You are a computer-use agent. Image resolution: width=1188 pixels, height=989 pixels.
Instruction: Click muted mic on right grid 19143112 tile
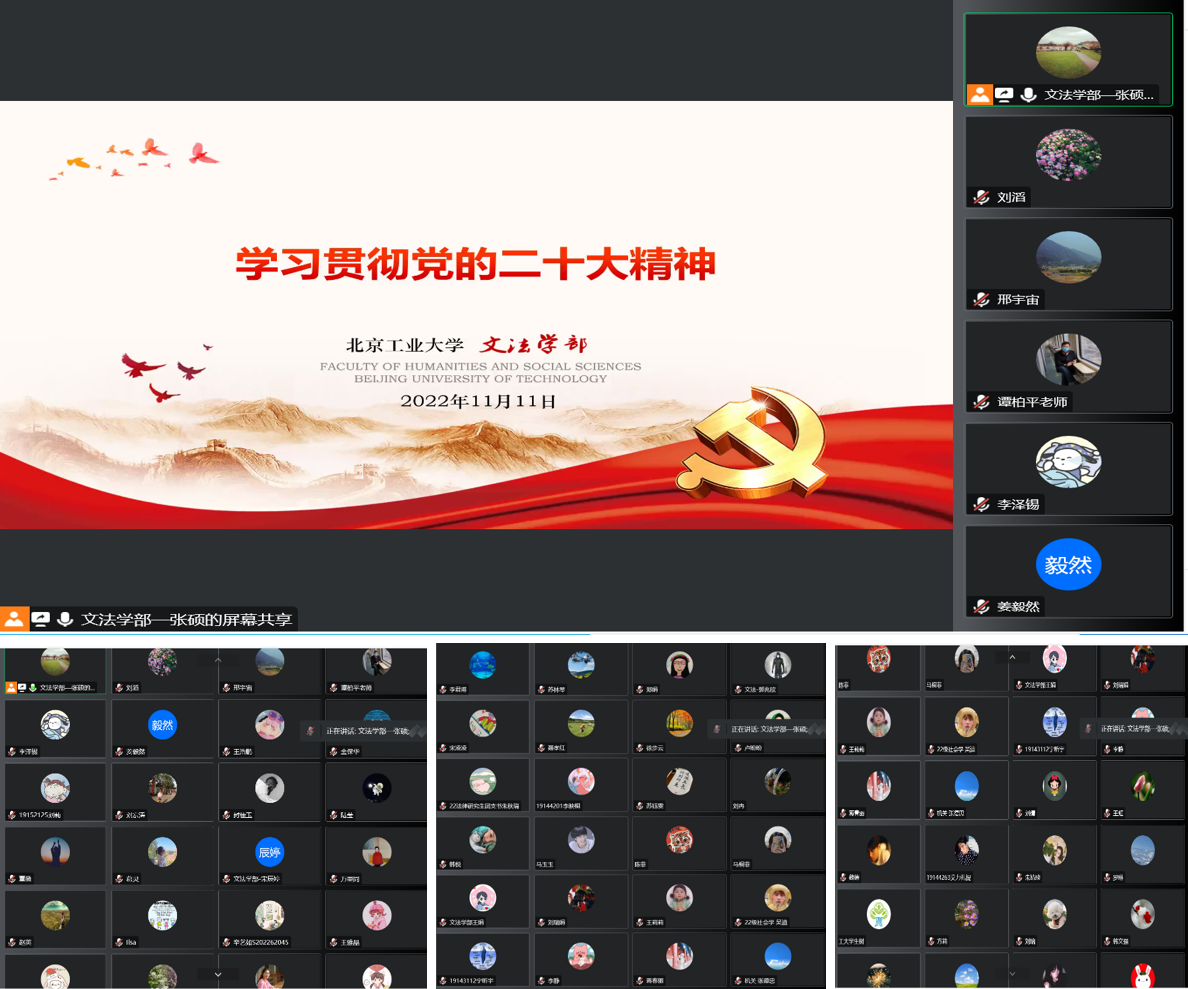click(x=1019, y=749)
